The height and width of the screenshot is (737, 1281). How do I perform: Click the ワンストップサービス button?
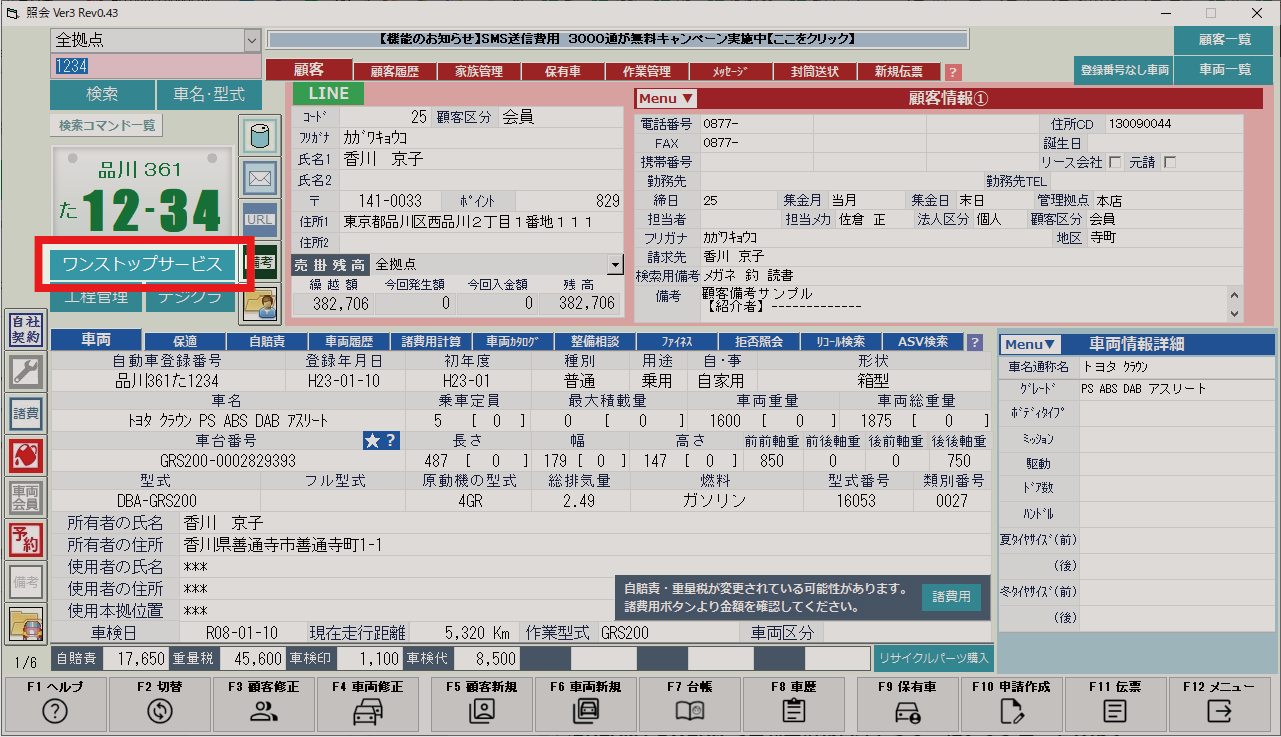(142, 264)
